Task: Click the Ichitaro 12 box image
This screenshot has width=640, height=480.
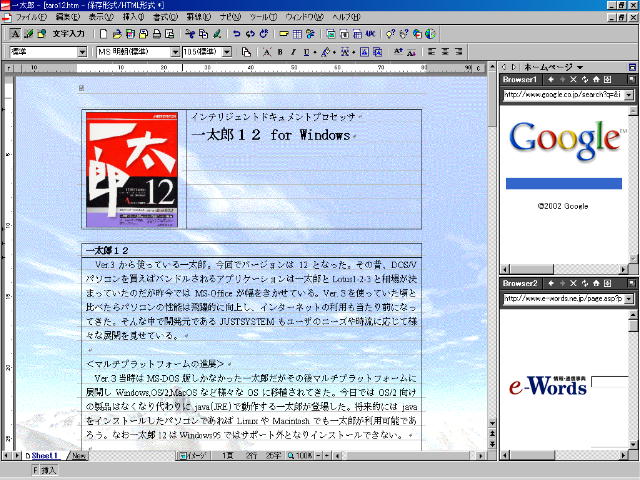Action: [132, 170]
